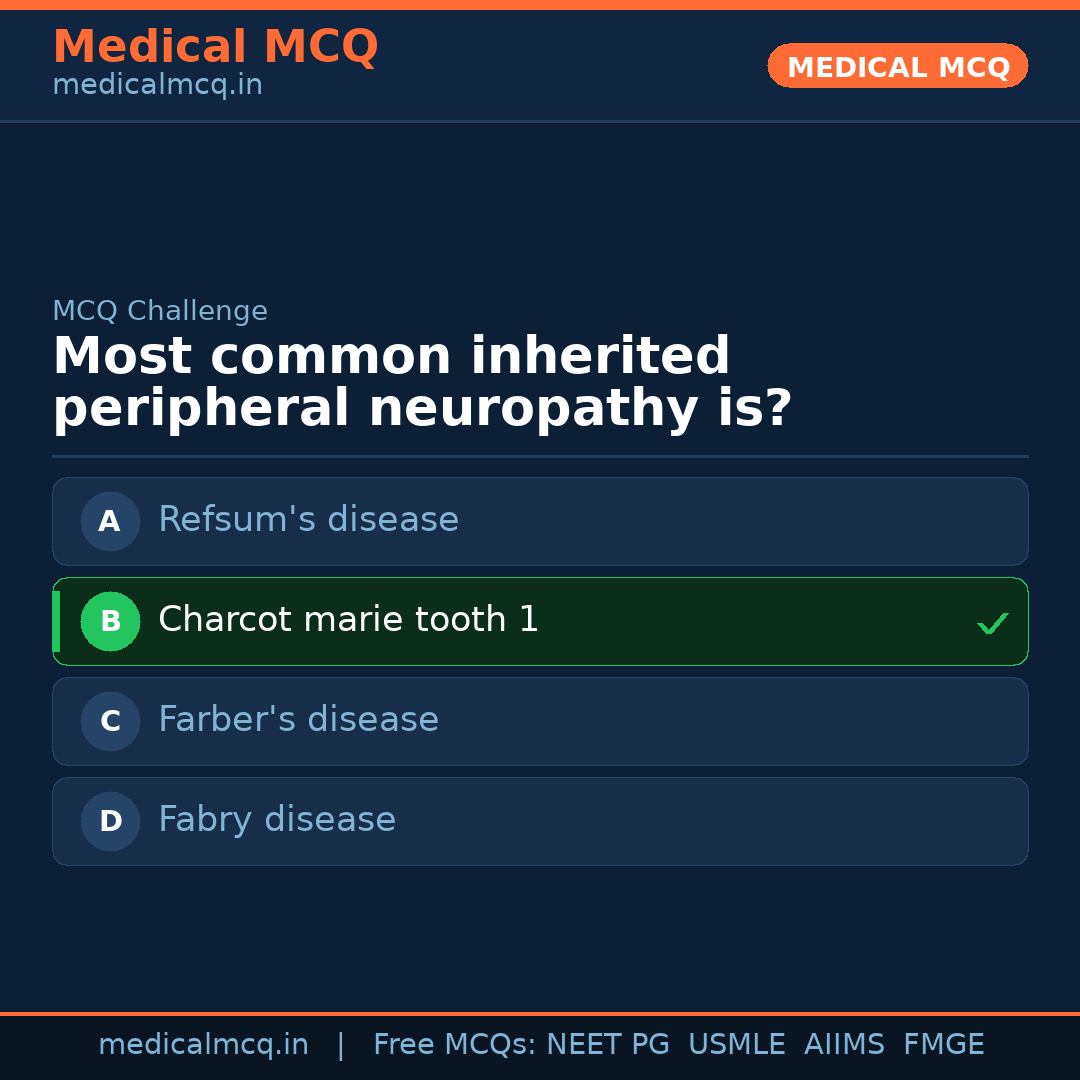The image size is (1080, 1080).
Task: Click the MCQ Challenge label
Action: (x=160, y=311)
